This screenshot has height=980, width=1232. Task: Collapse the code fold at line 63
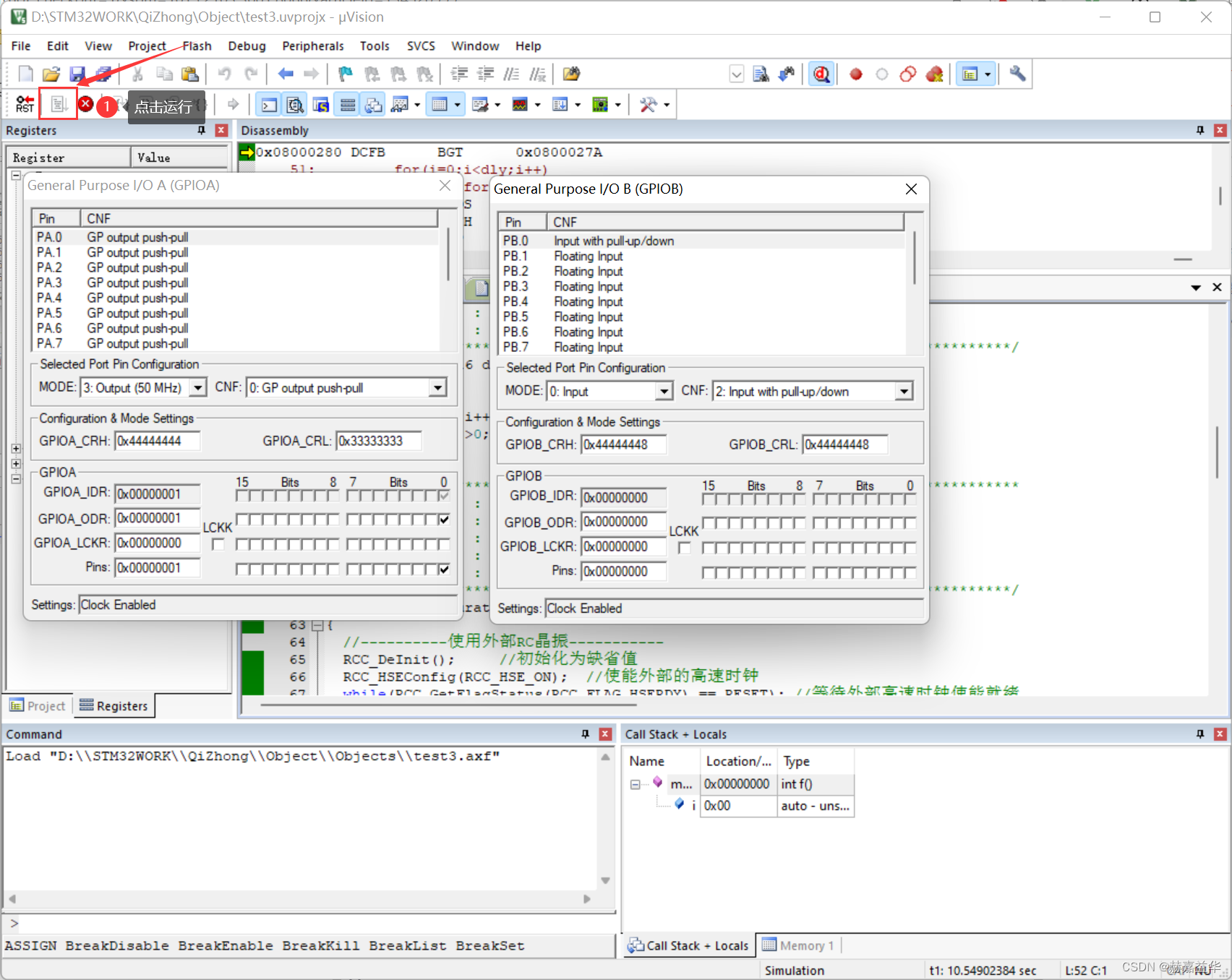(316, 625)
